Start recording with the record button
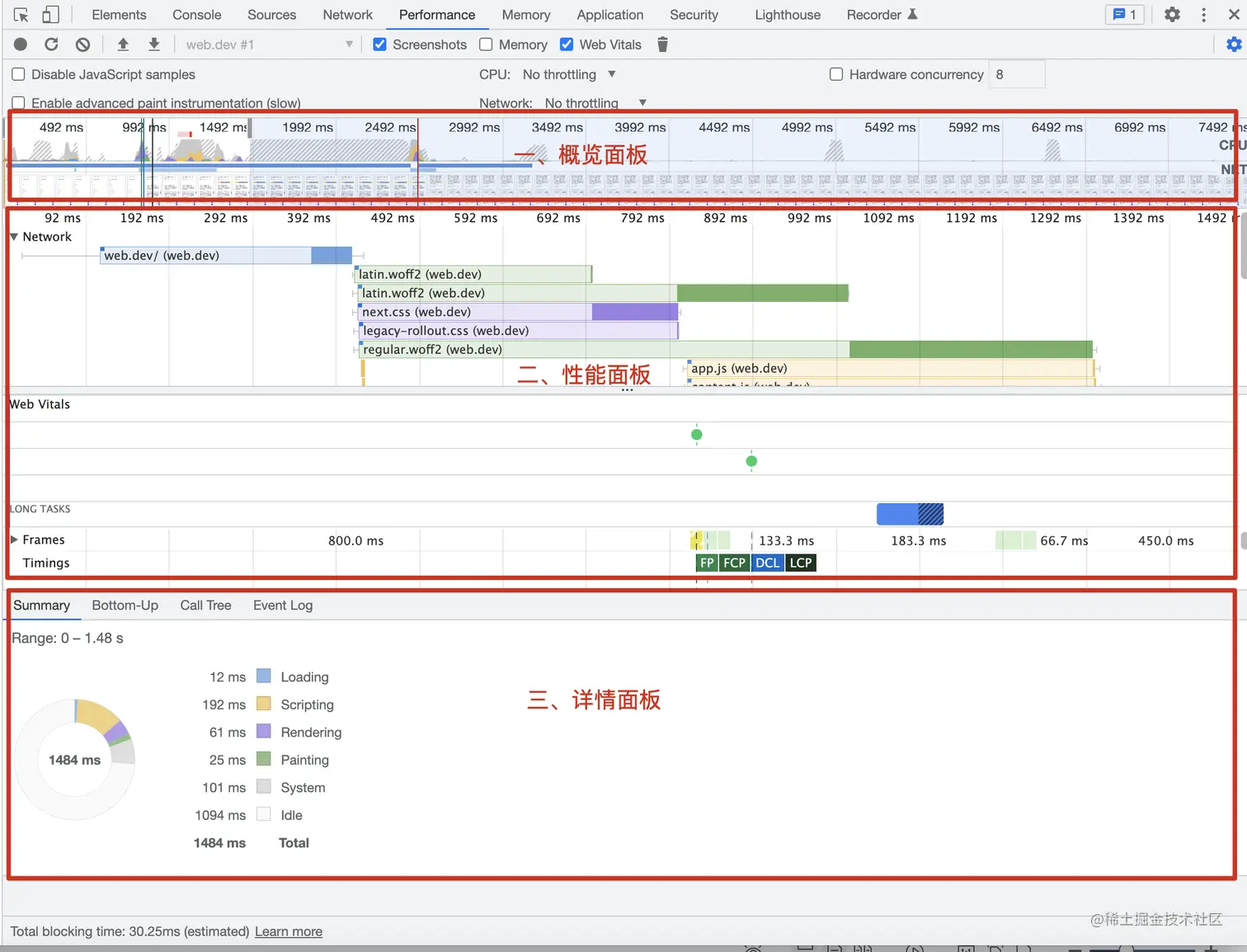Screen dimensions: 1247x952 [x=21, y=45]
